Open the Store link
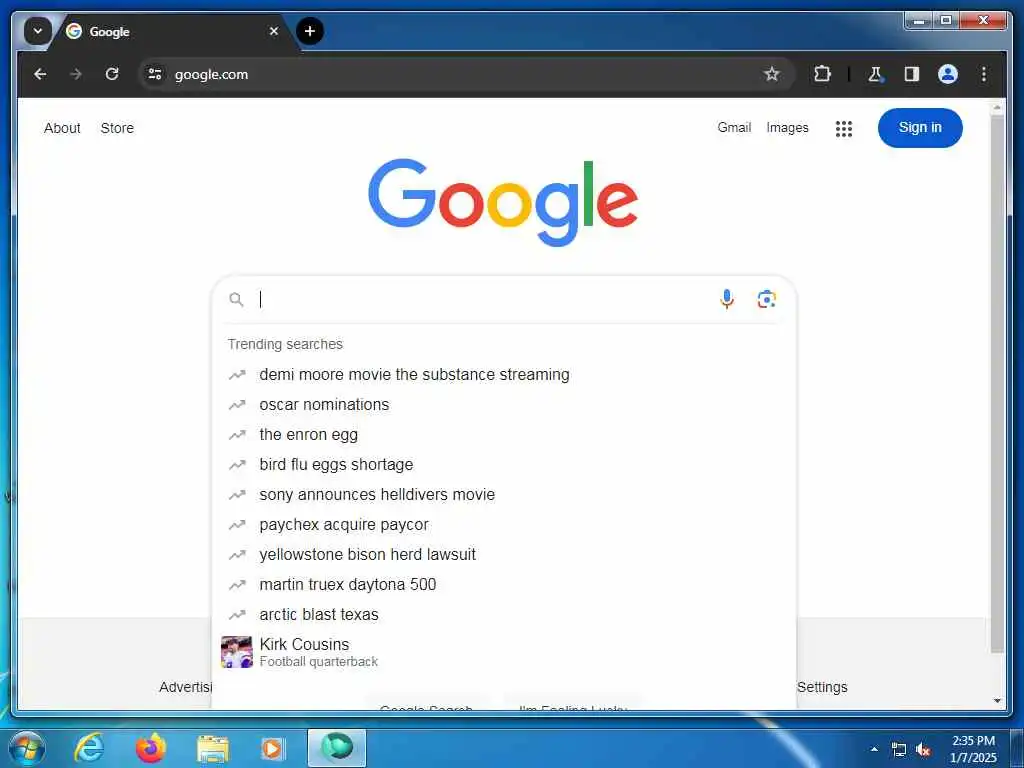1024x768 pixels. tap(117, 128)
